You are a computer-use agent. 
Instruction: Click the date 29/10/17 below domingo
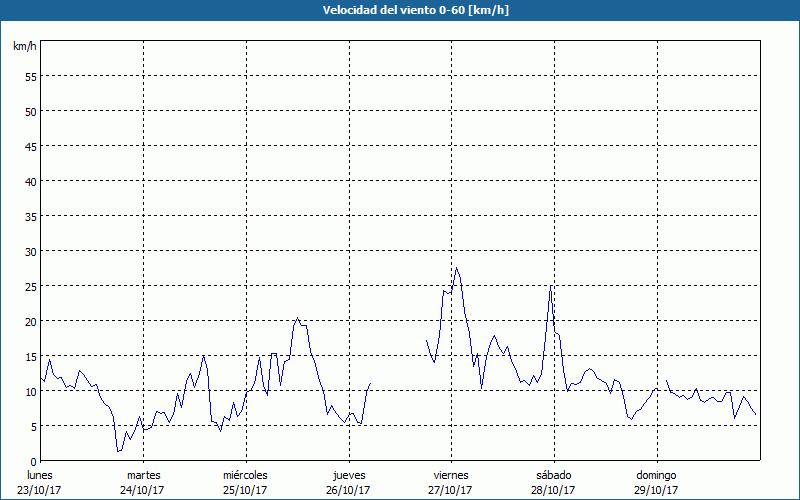pyautogui.click(x=656, y=490)
